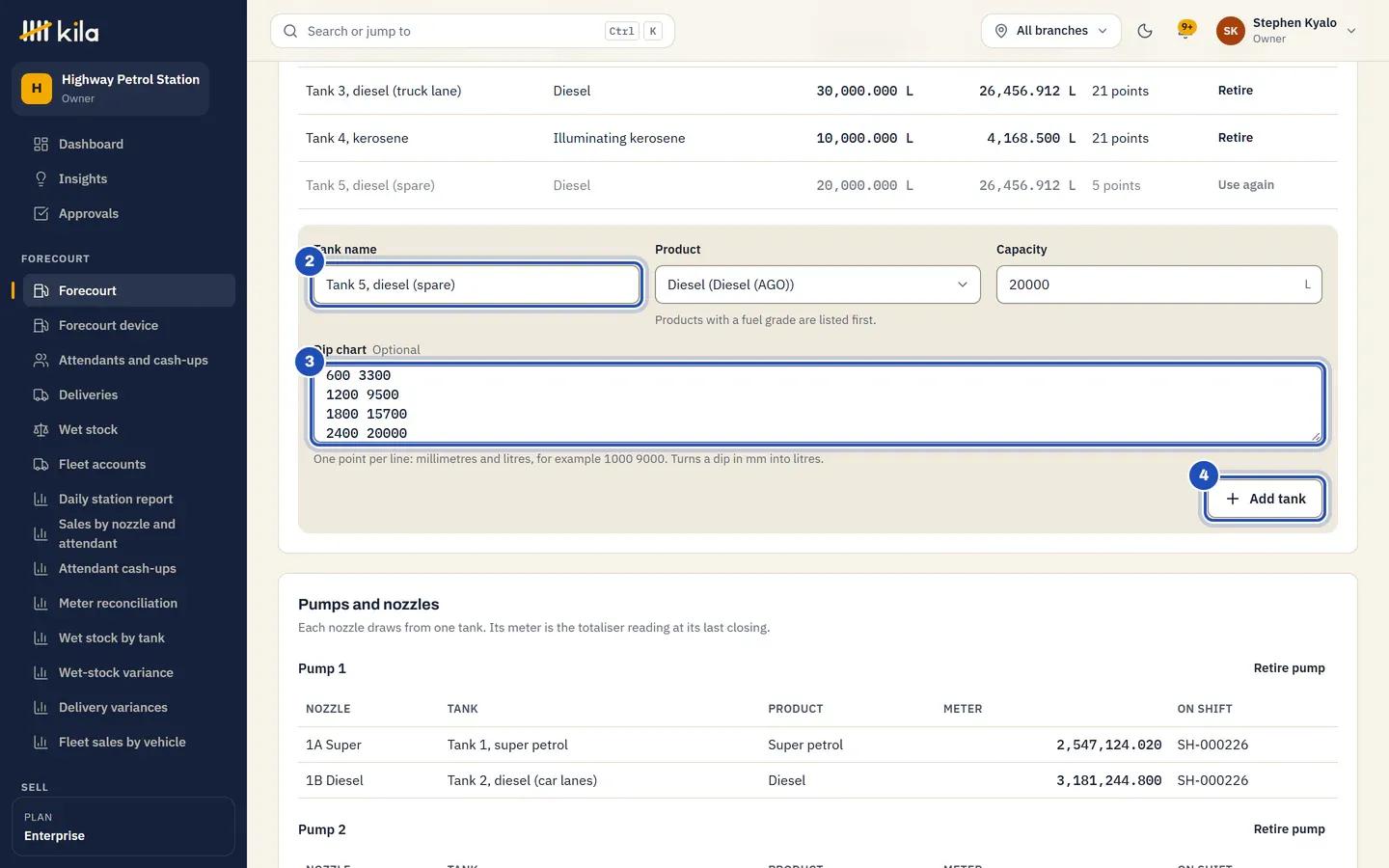
Task: Open the All branches dropdown
Action: [1050, 31]
